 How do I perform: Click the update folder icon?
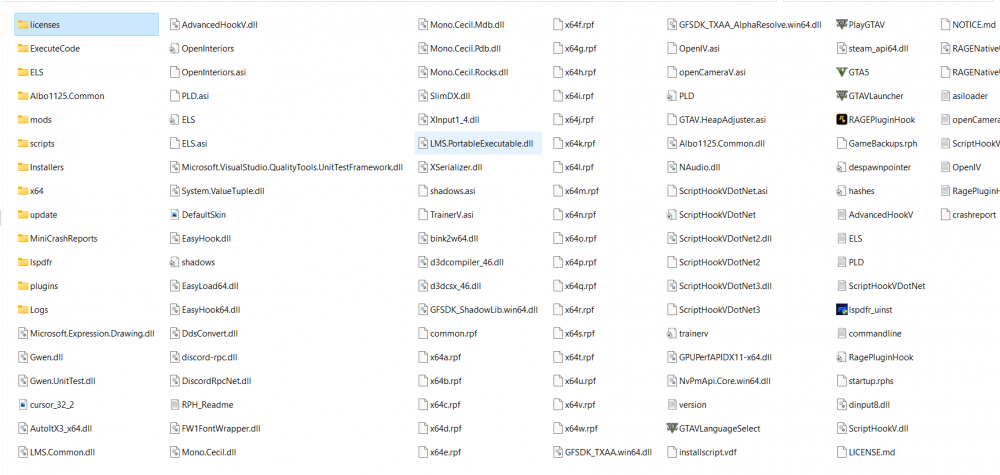coord(23,215)
